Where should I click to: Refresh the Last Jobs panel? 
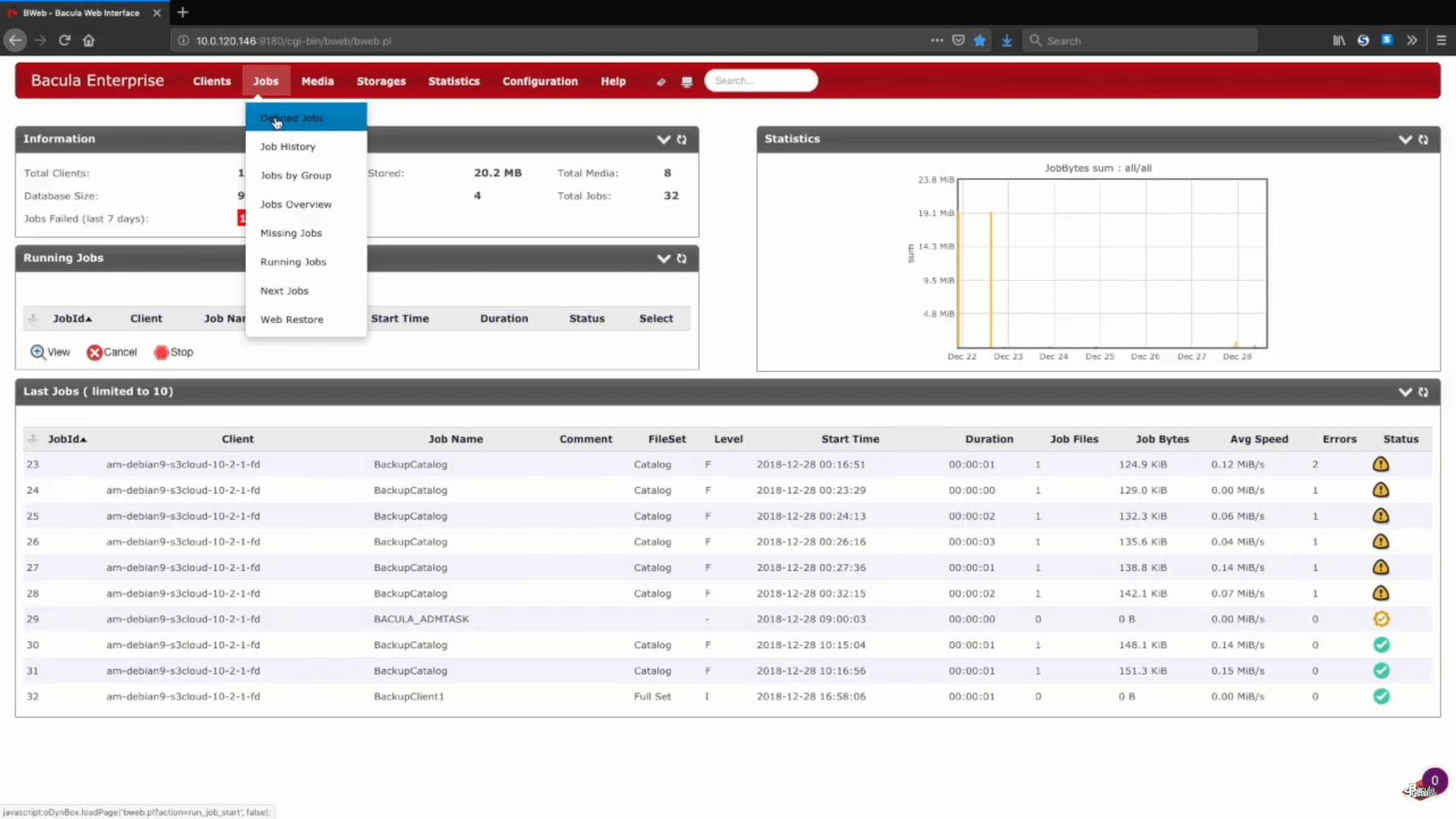pyautogui.click(x=1423, y=392)
